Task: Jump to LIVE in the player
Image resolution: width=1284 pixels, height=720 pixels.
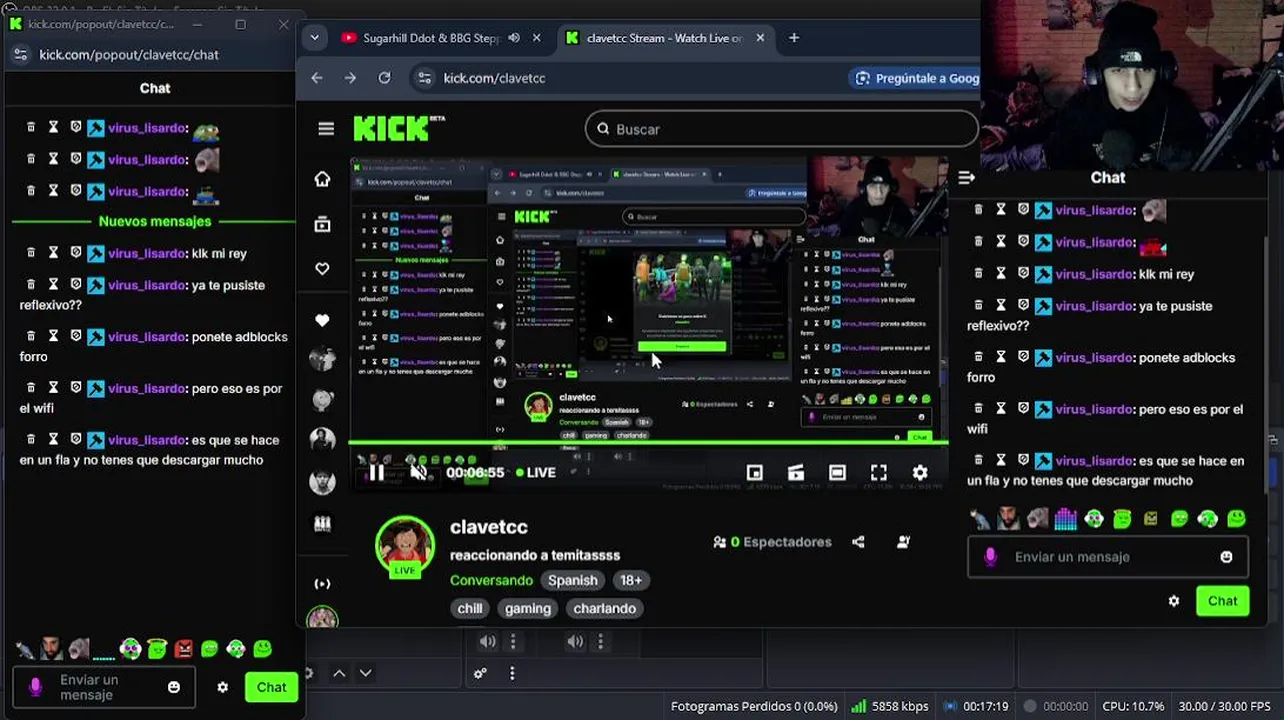Action: [536, 473]
